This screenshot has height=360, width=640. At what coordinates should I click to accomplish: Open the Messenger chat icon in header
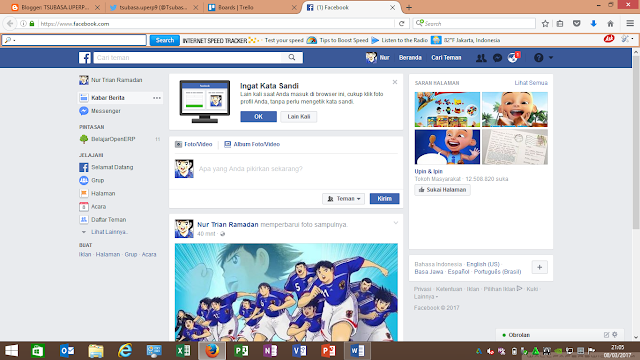(497, 58)
